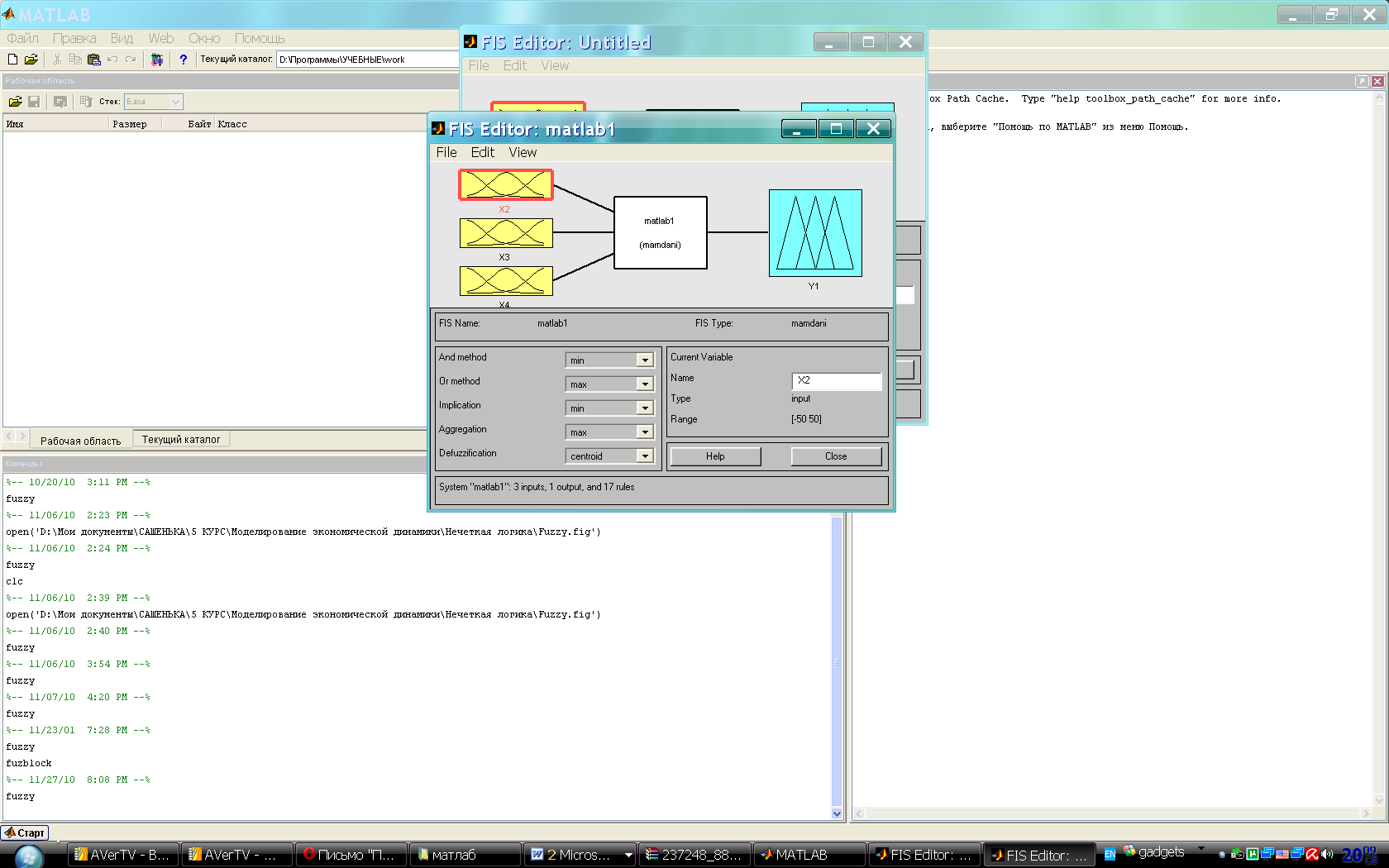Click the Размер column header in workspace

(x=136, y=124)
